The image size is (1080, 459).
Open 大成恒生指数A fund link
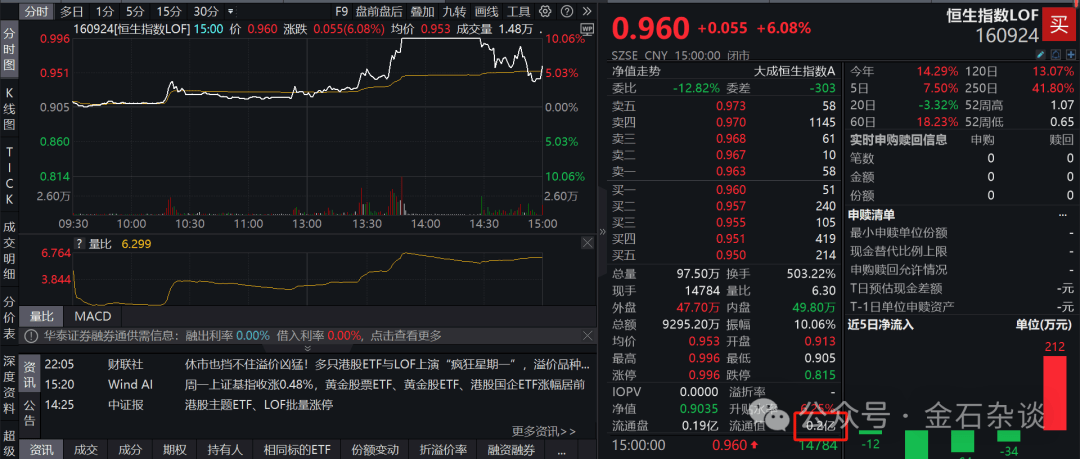coord(794,70)
